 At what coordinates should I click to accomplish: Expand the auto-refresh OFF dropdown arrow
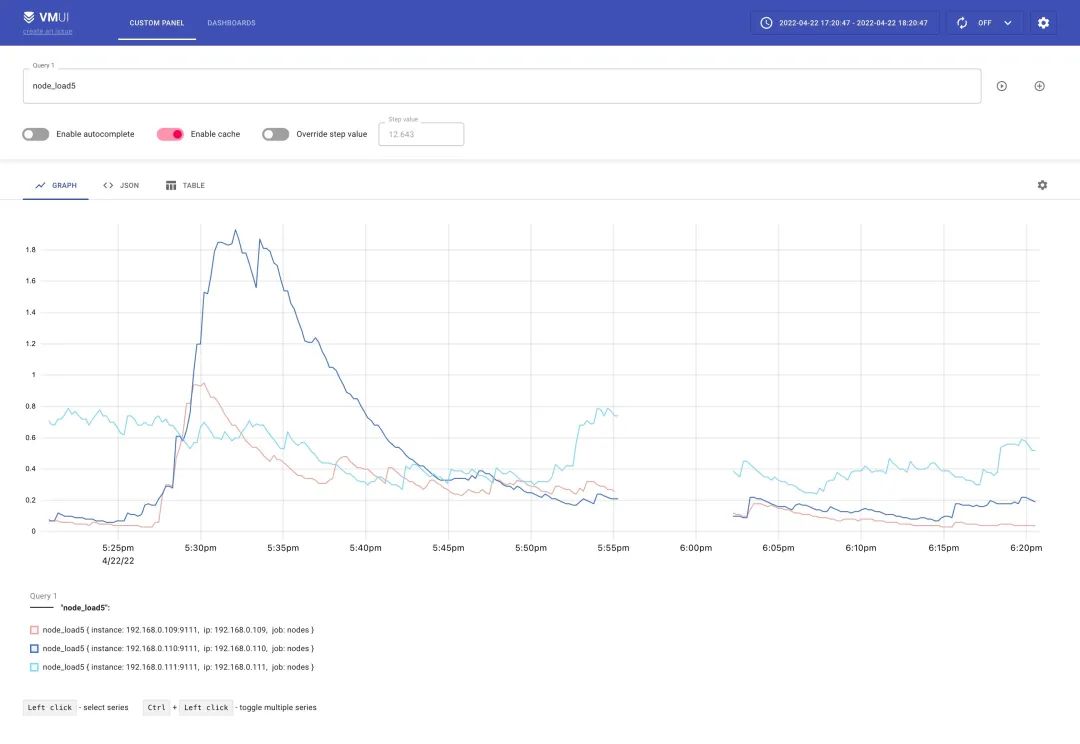(x=1007, y=23)
